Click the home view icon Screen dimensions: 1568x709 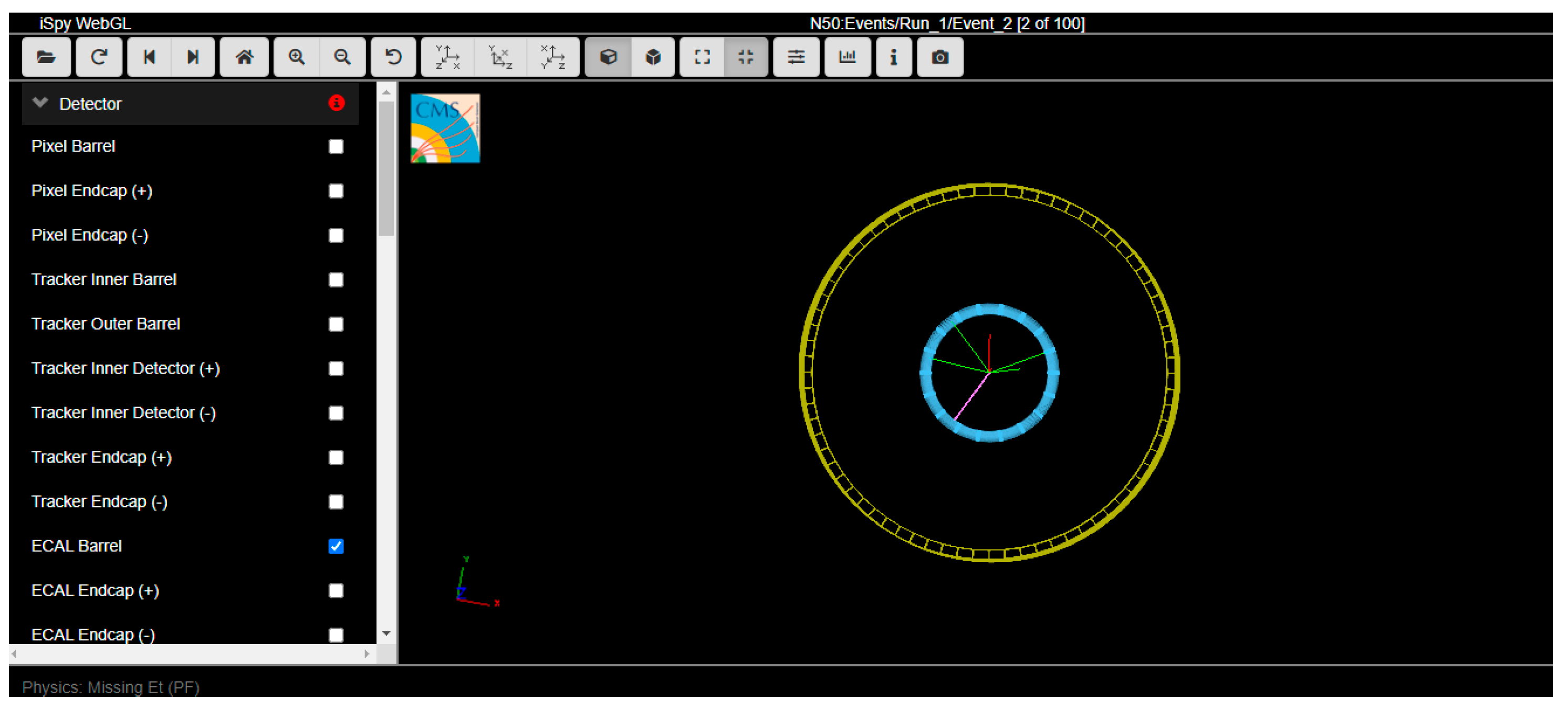244,57
